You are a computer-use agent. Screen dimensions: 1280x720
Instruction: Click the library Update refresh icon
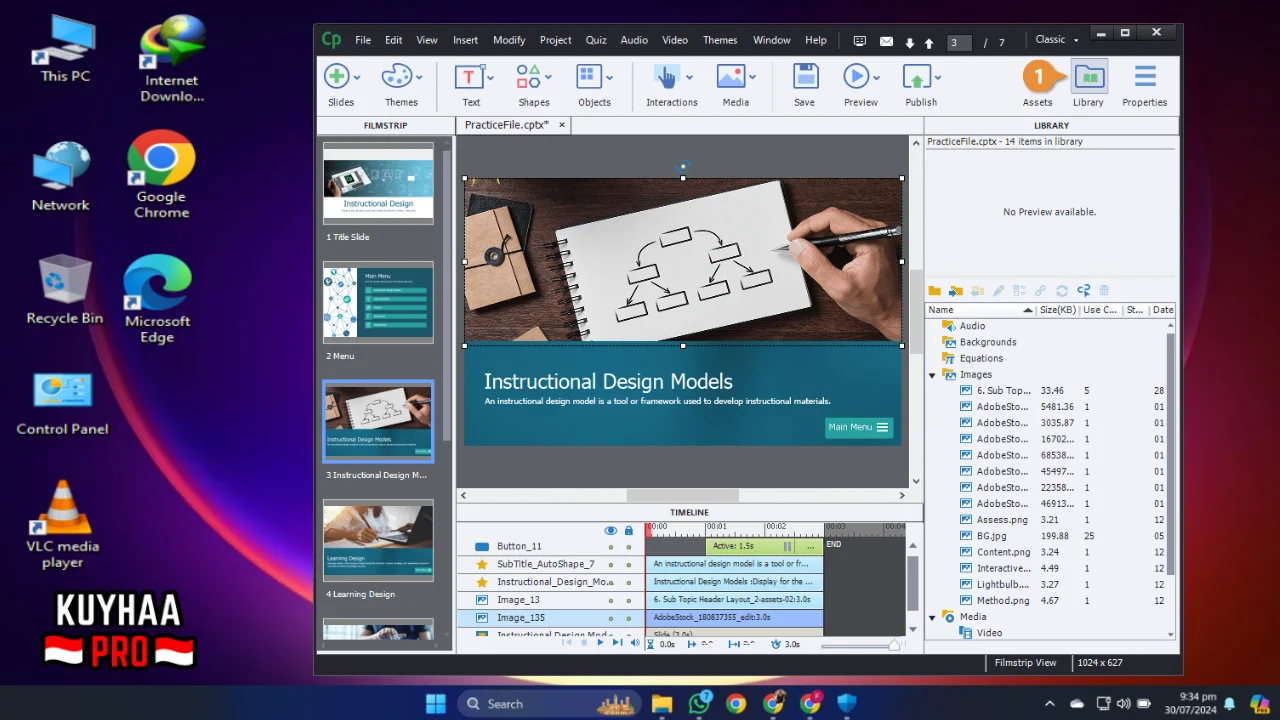coord(1062,291)
